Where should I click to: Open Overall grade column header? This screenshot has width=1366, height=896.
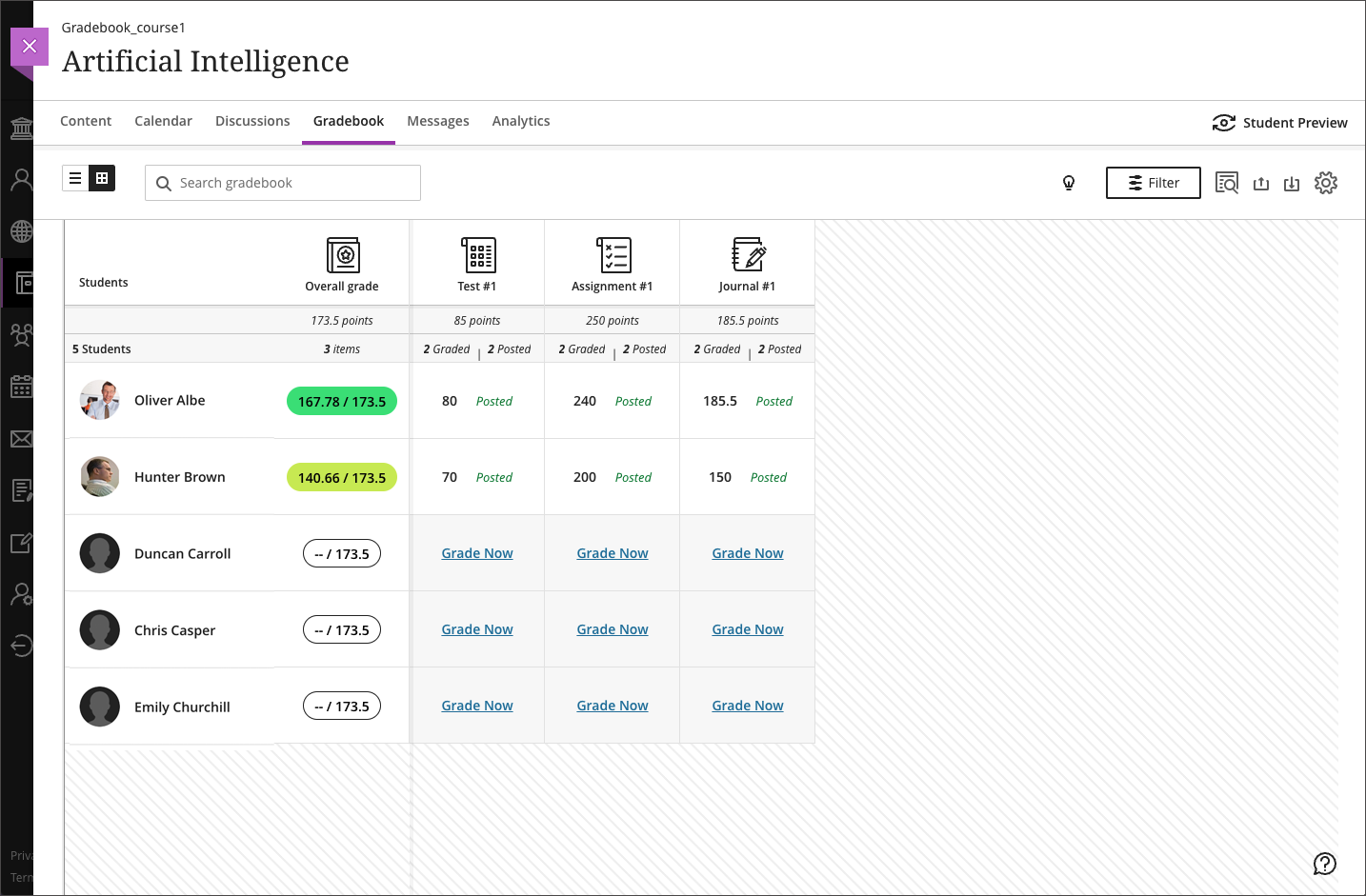[342, 286]
